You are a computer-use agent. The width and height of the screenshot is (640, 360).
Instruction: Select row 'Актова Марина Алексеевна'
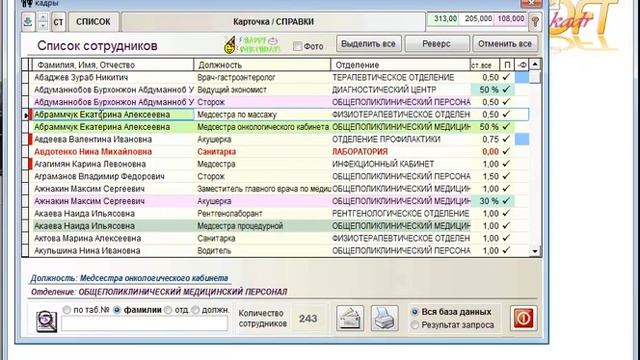pos(276,238)
